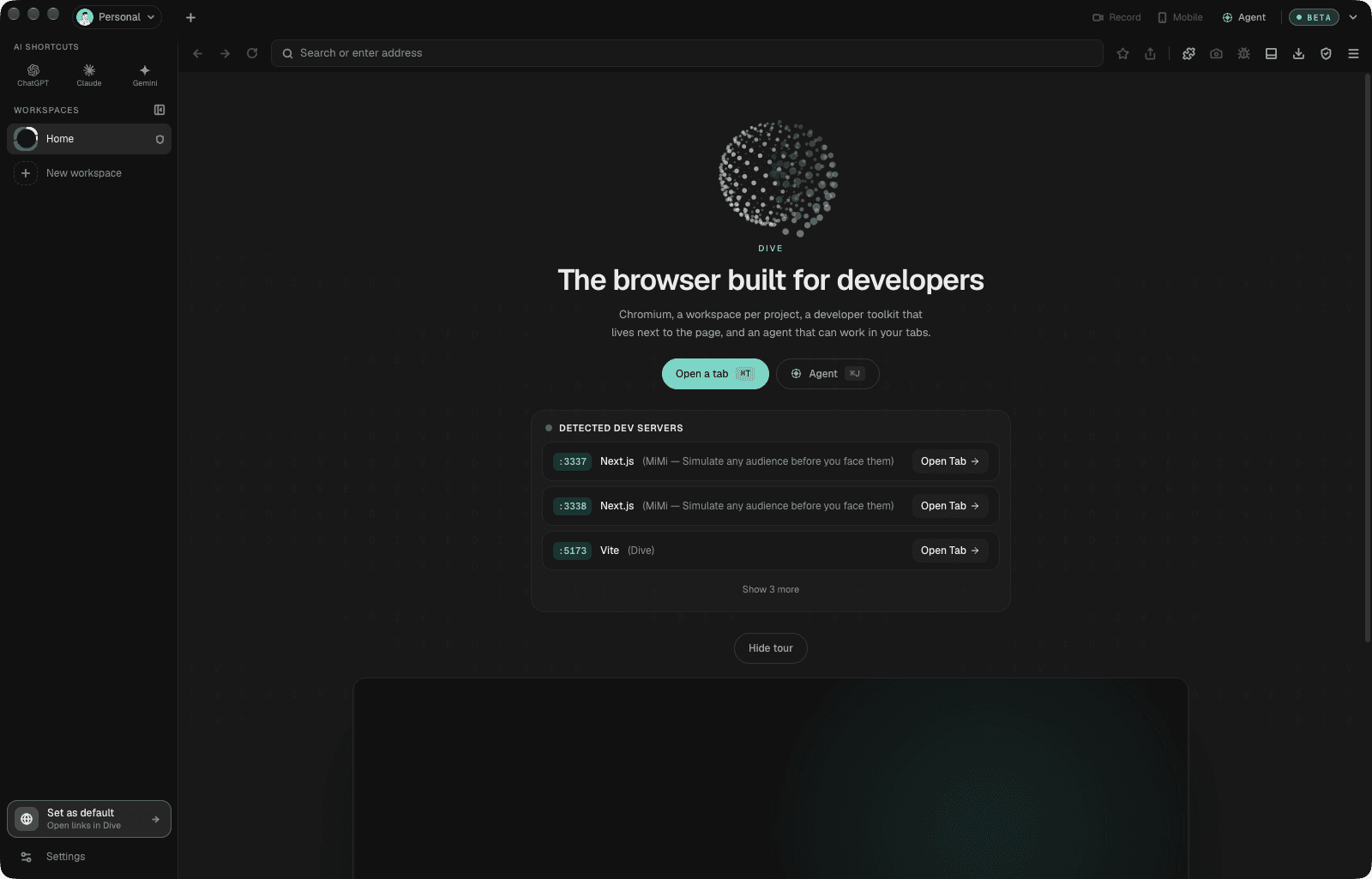Click the page vertical scrollbar
This screenshot has height=879, width=1372.
tap(1368, 358)
